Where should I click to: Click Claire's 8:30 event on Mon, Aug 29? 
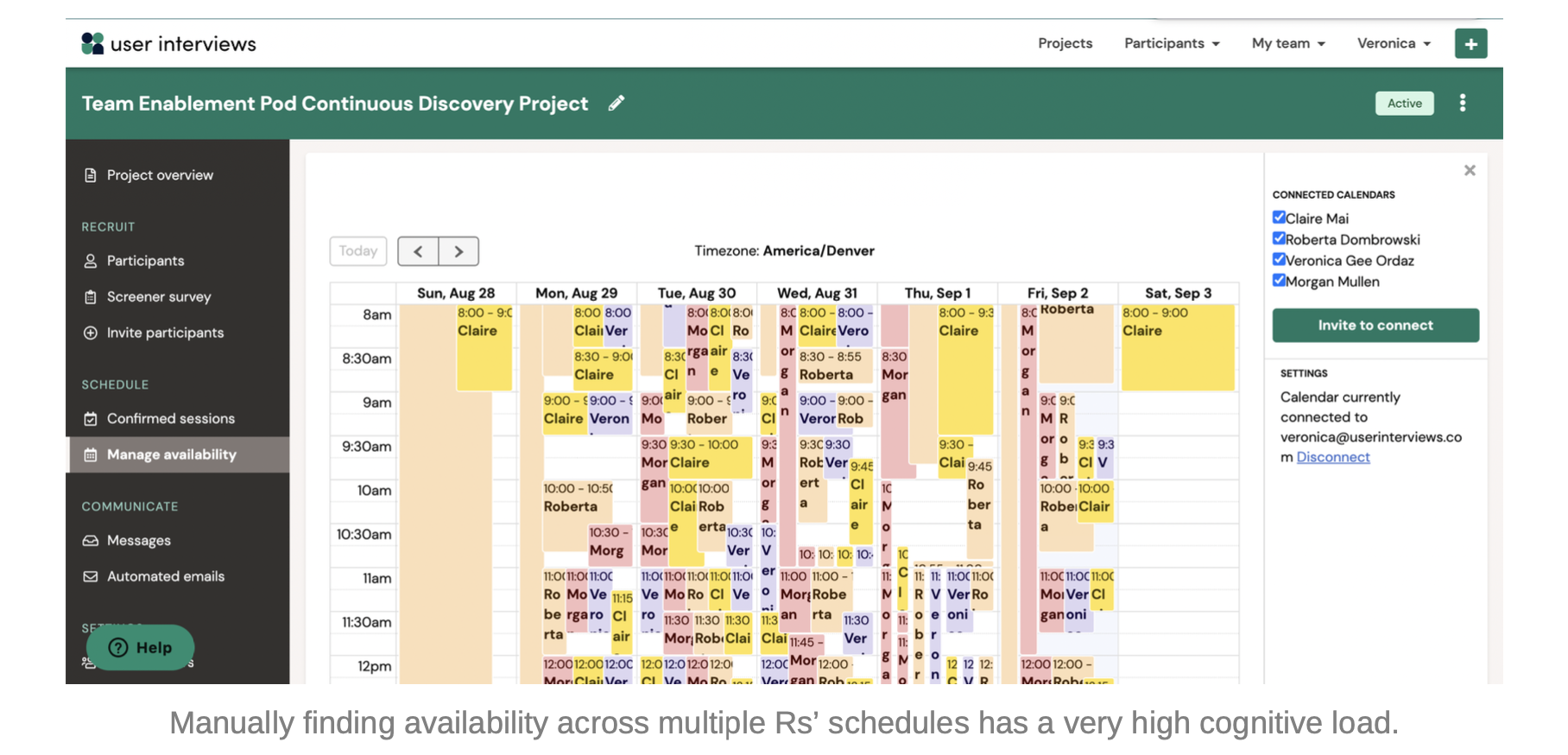click(603, 370)
